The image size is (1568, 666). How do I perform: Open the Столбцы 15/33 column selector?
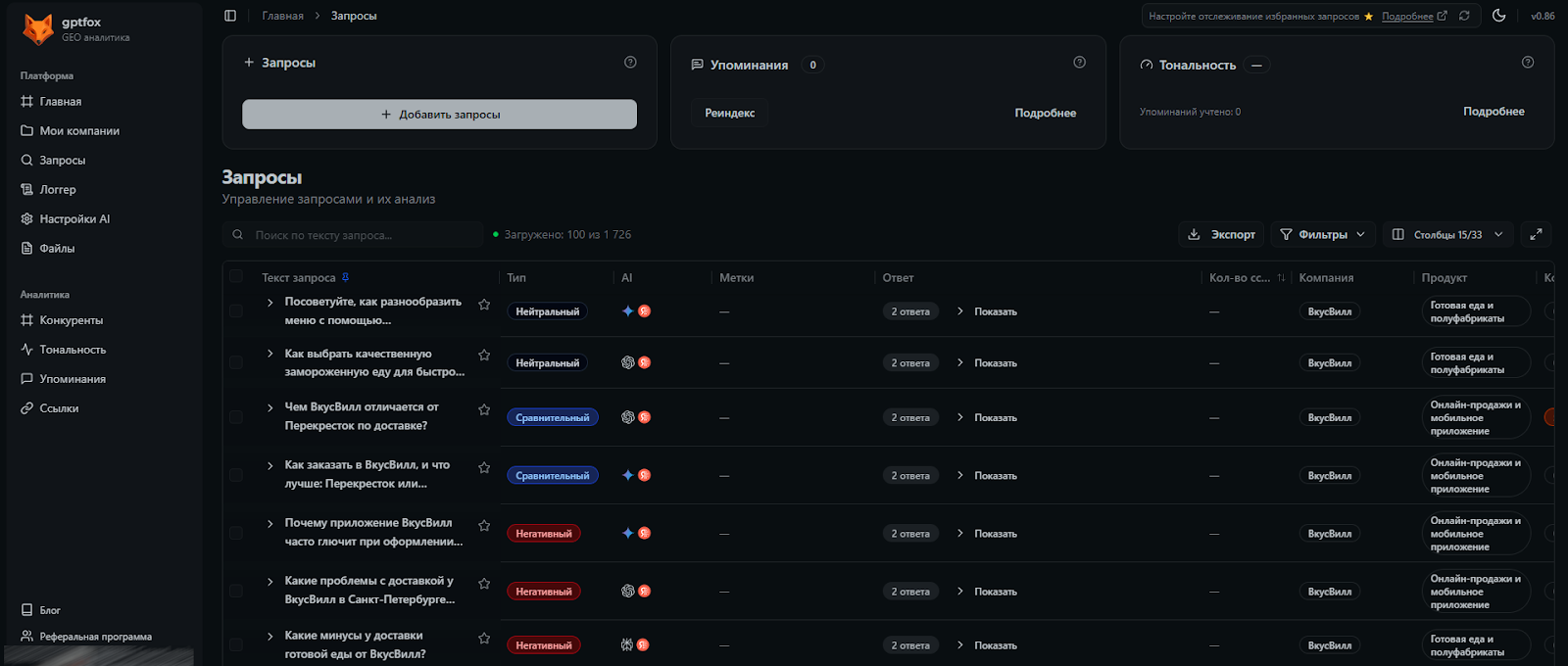pyautogui.click(x=1447, y=234)
